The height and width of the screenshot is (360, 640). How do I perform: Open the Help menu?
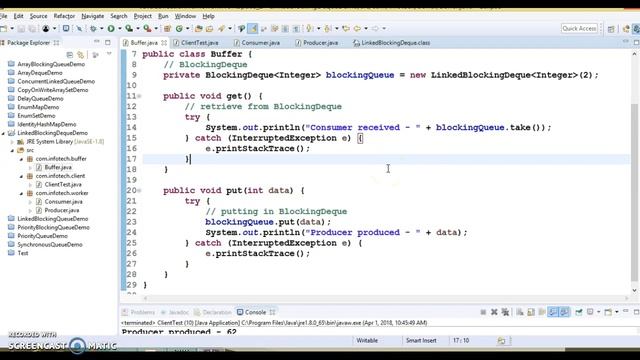coord(208,16)
